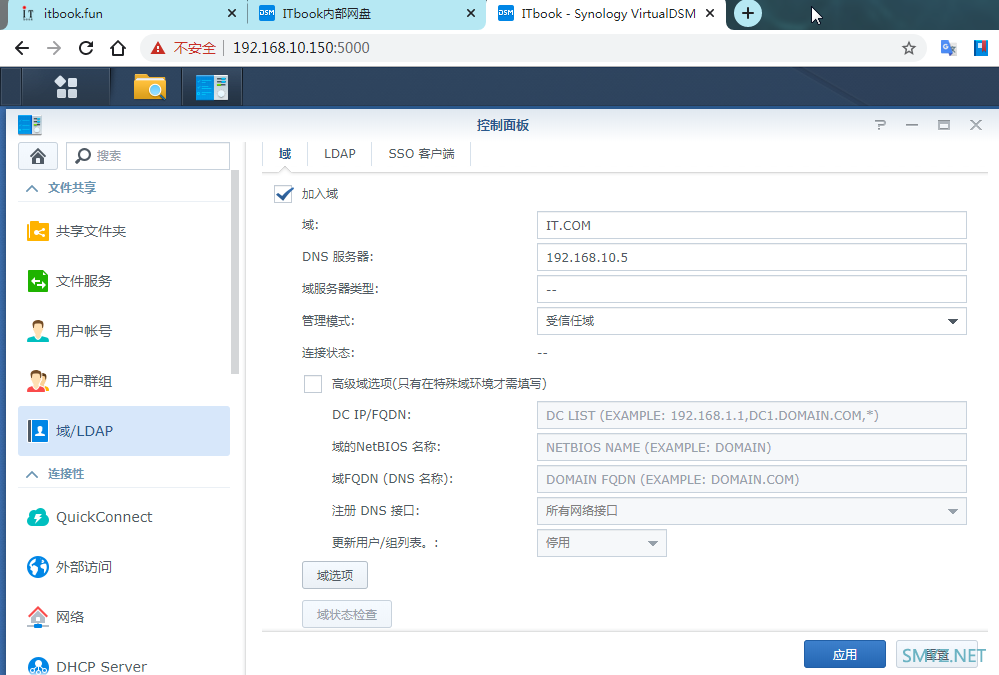Open 用户群组 user groups
This screenshot has width=999, height=675.
click(x=84, y=381)
